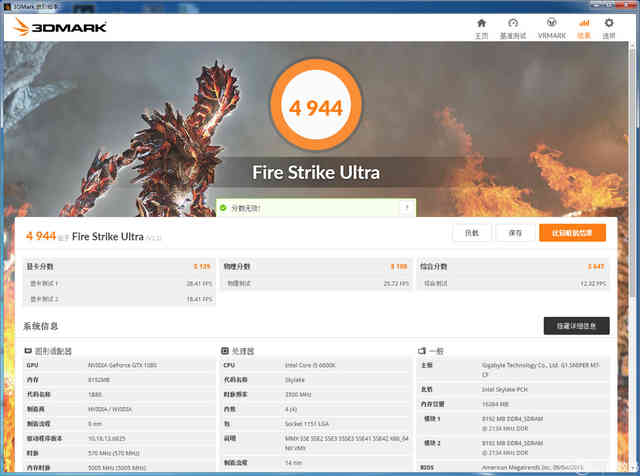Click the 3DMark window title bar icon
This screenshot has height=476, width=640.
[7, 6]
